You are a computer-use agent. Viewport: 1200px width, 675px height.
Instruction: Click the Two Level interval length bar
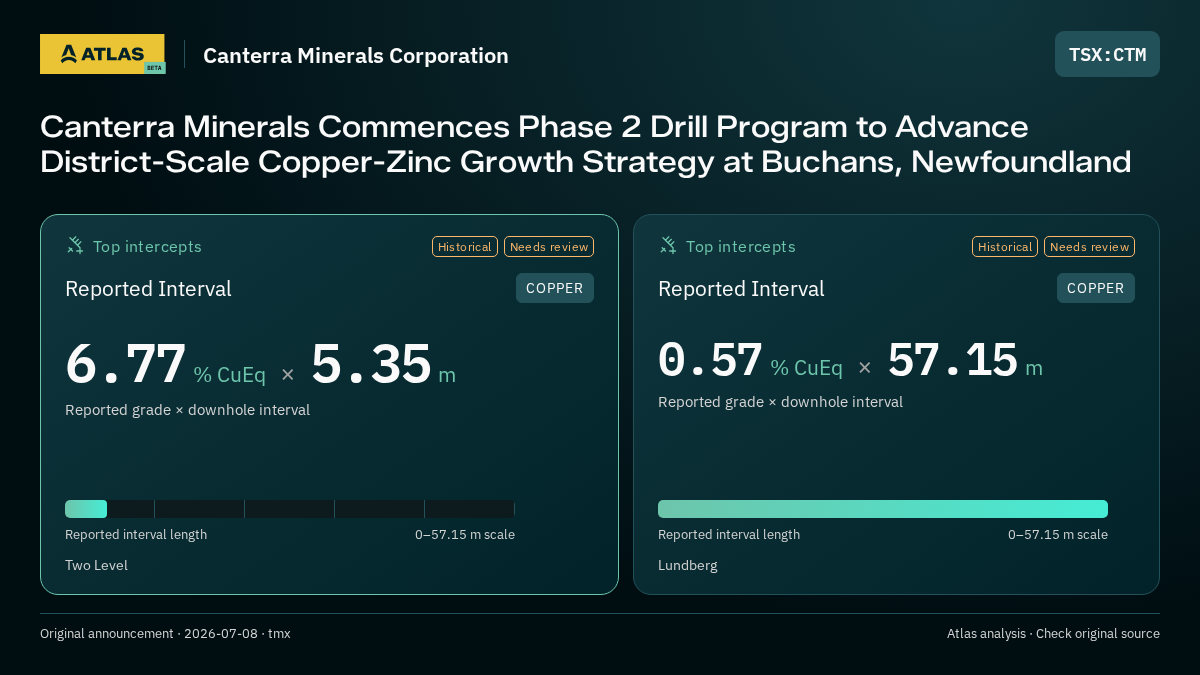pos(290,509)
